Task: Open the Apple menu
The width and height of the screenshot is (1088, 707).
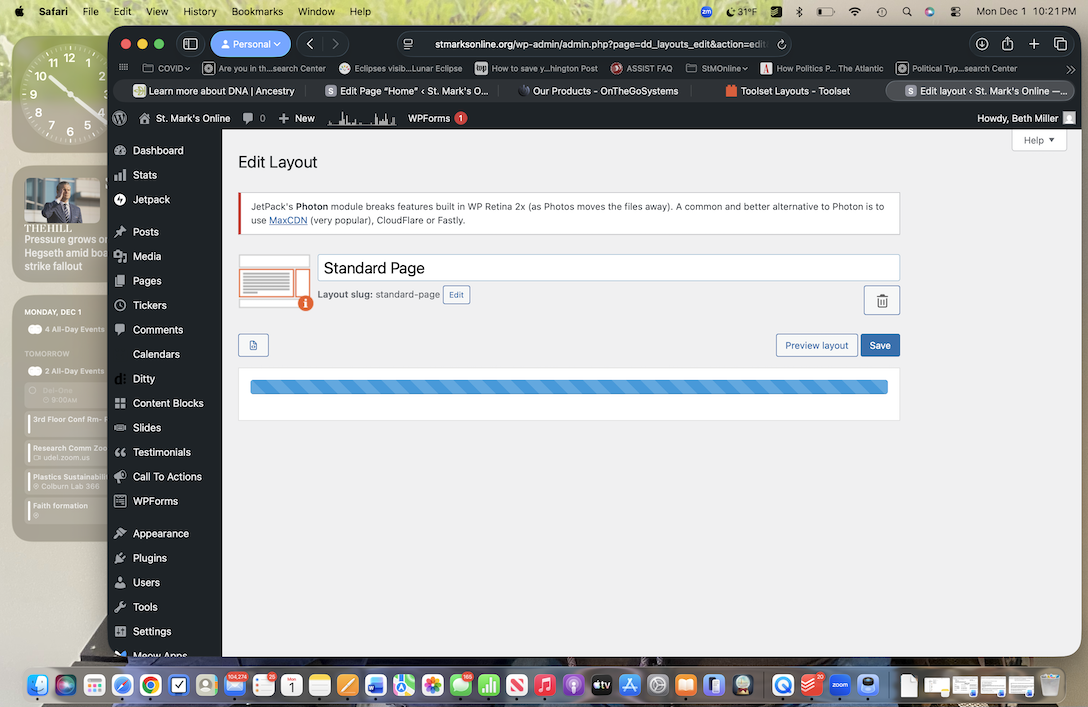Action: pyautogui.click(x=19, y=12)
